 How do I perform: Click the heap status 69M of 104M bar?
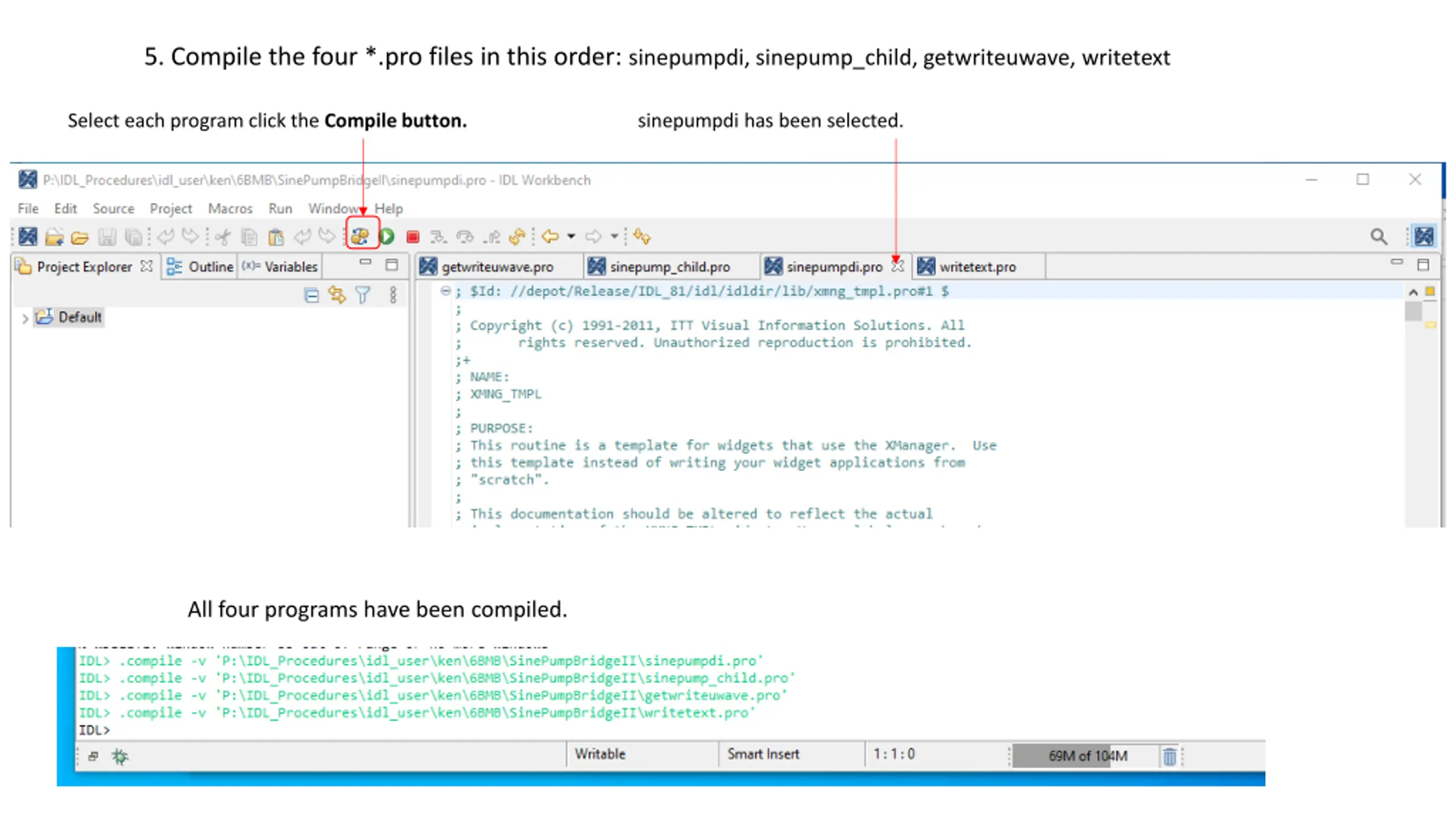pyautogui.click(x=1087, y=756)
